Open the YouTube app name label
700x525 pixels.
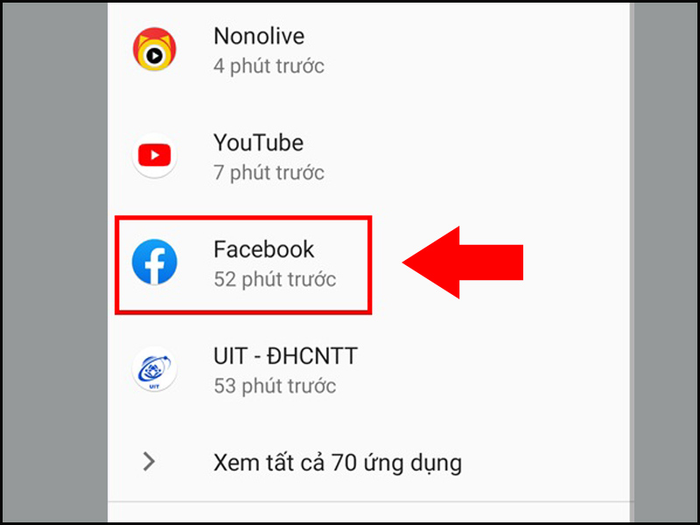point(258,143)
